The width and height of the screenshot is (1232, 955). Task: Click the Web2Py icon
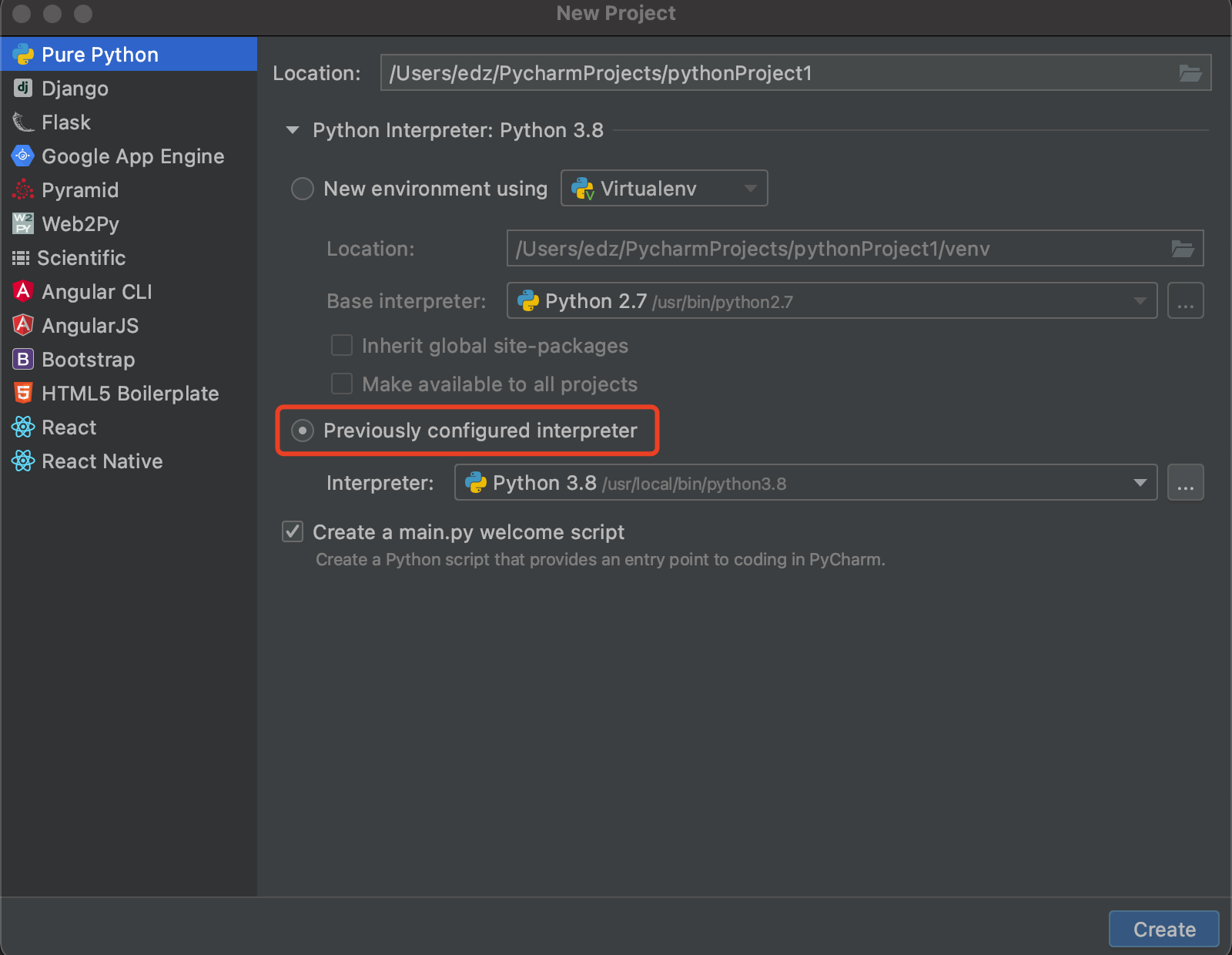[x=23, y=223]
